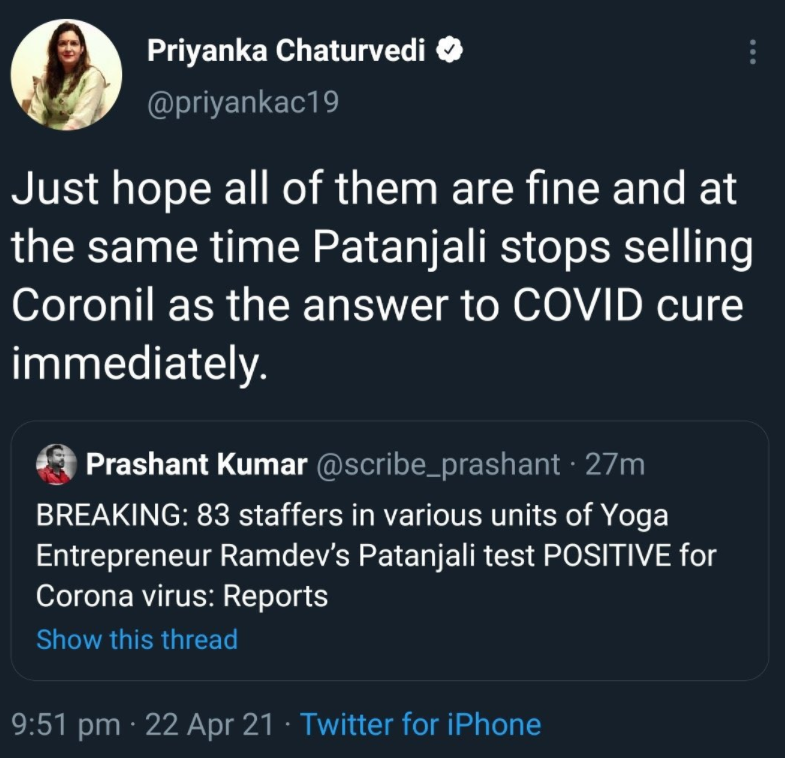Click 'Yoga' in the quoted tweet text
The height and width of the screenshot is (758, 785).
pos(634,517)
